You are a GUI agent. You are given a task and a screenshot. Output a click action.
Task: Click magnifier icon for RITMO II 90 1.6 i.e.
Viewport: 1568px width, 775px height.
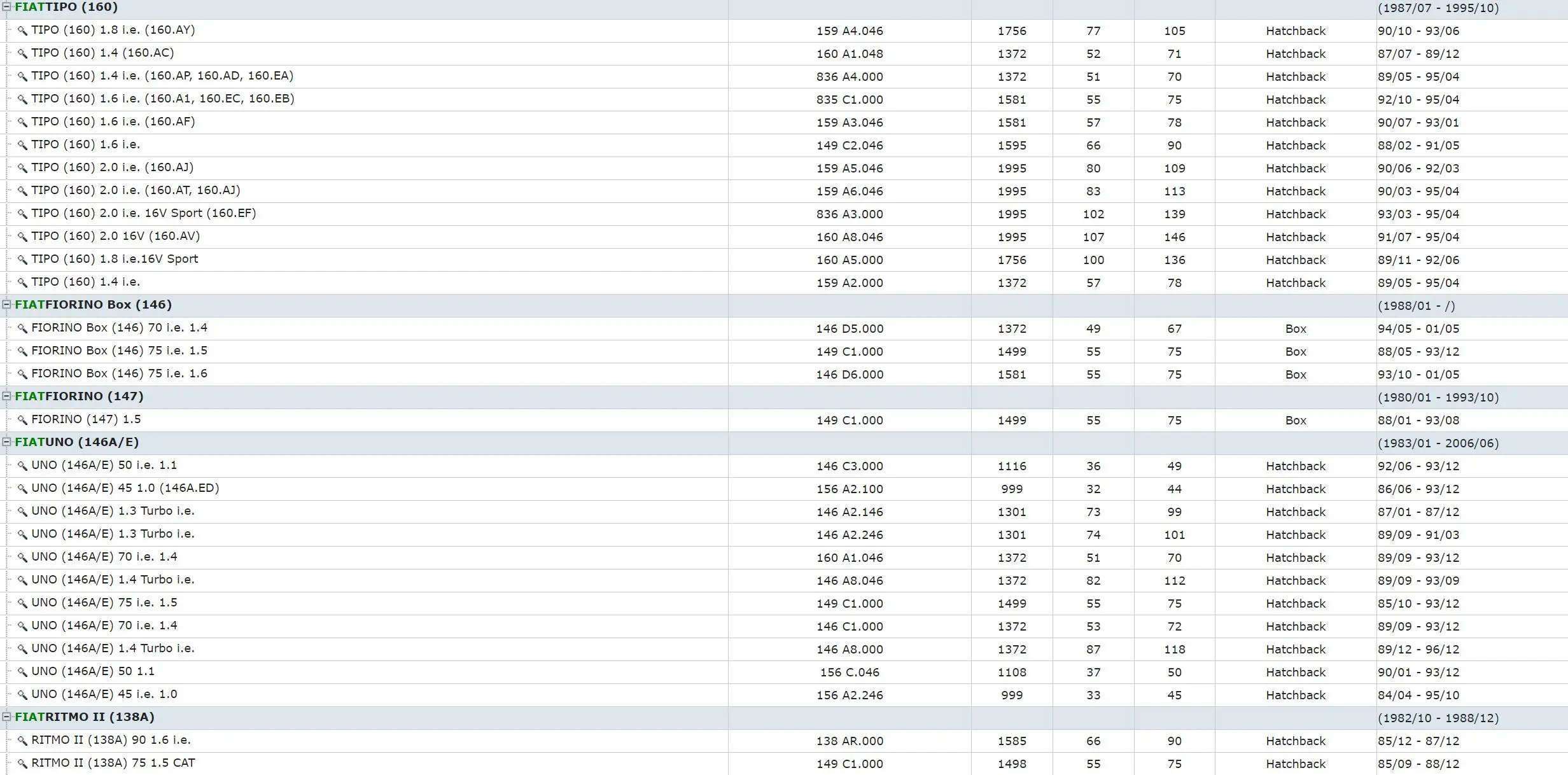tap(22, 741)
